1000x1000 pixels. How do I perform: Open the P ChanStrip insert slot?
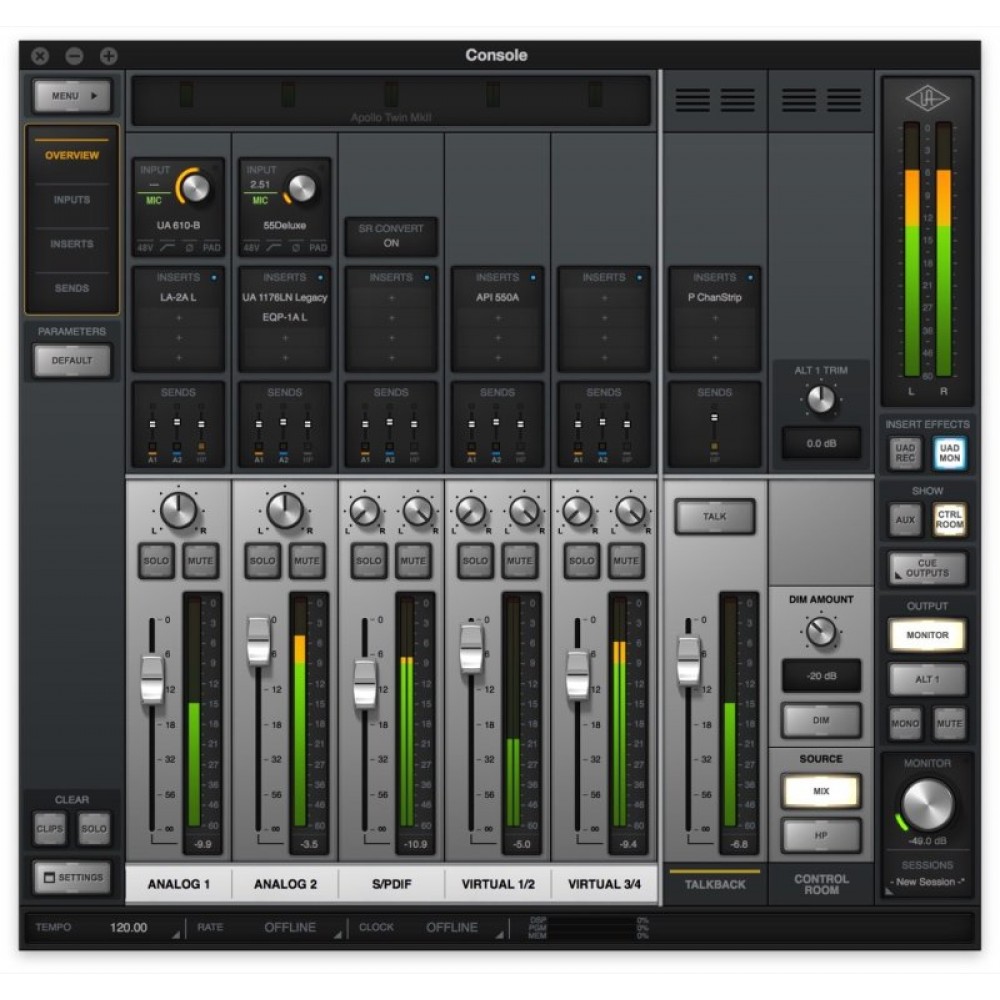[714, 297]
